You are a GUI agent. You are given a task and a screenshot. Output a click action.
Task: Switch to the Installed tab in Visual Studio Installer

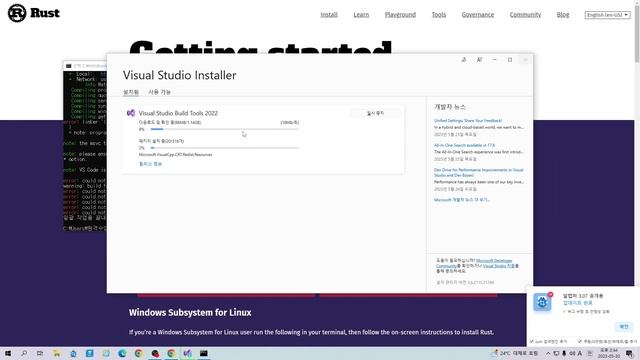pos(131,92)
